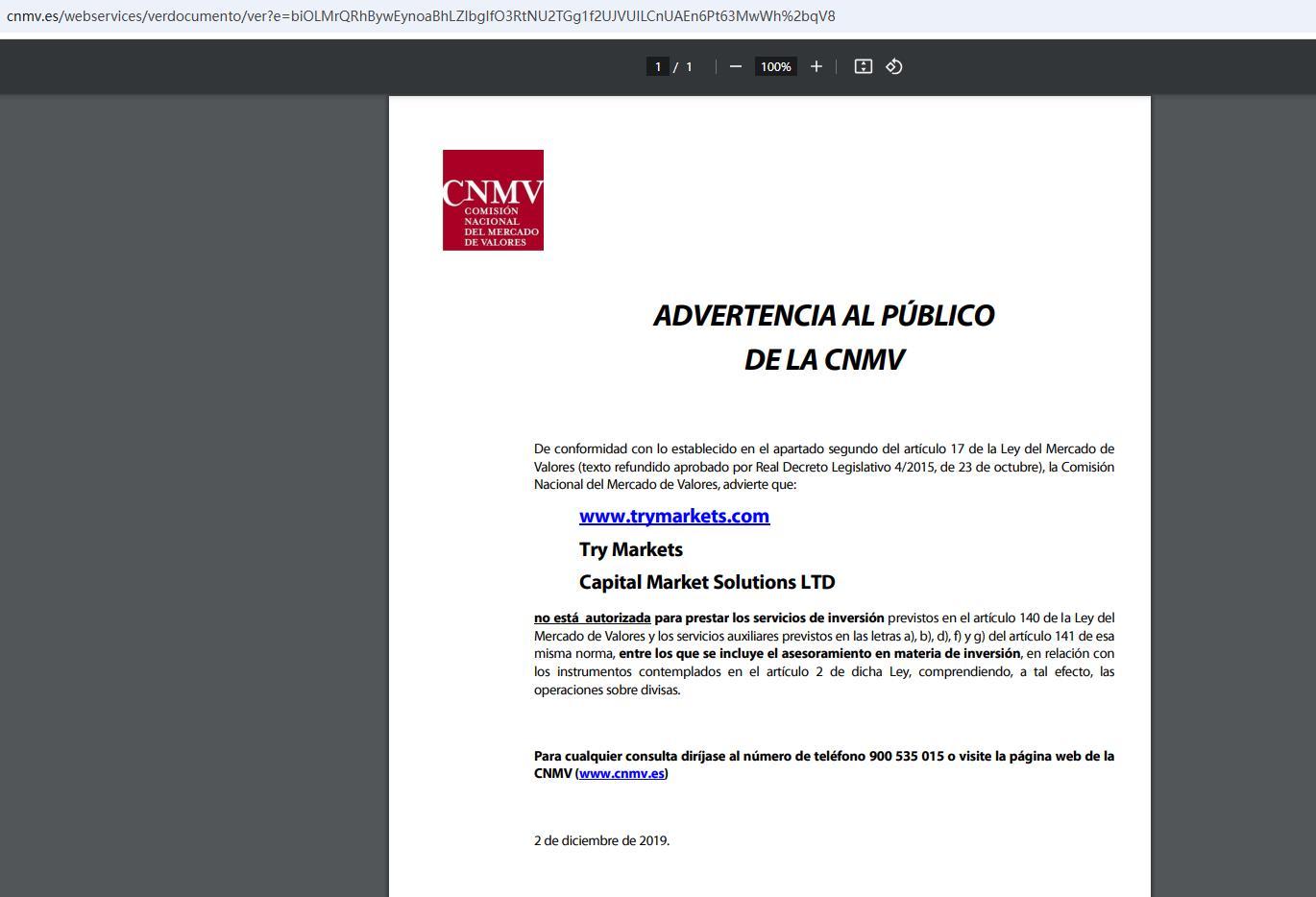The height and width of the screenshot is (897, 1316).
Task: Click the current page number field
Action: point(658,66)
